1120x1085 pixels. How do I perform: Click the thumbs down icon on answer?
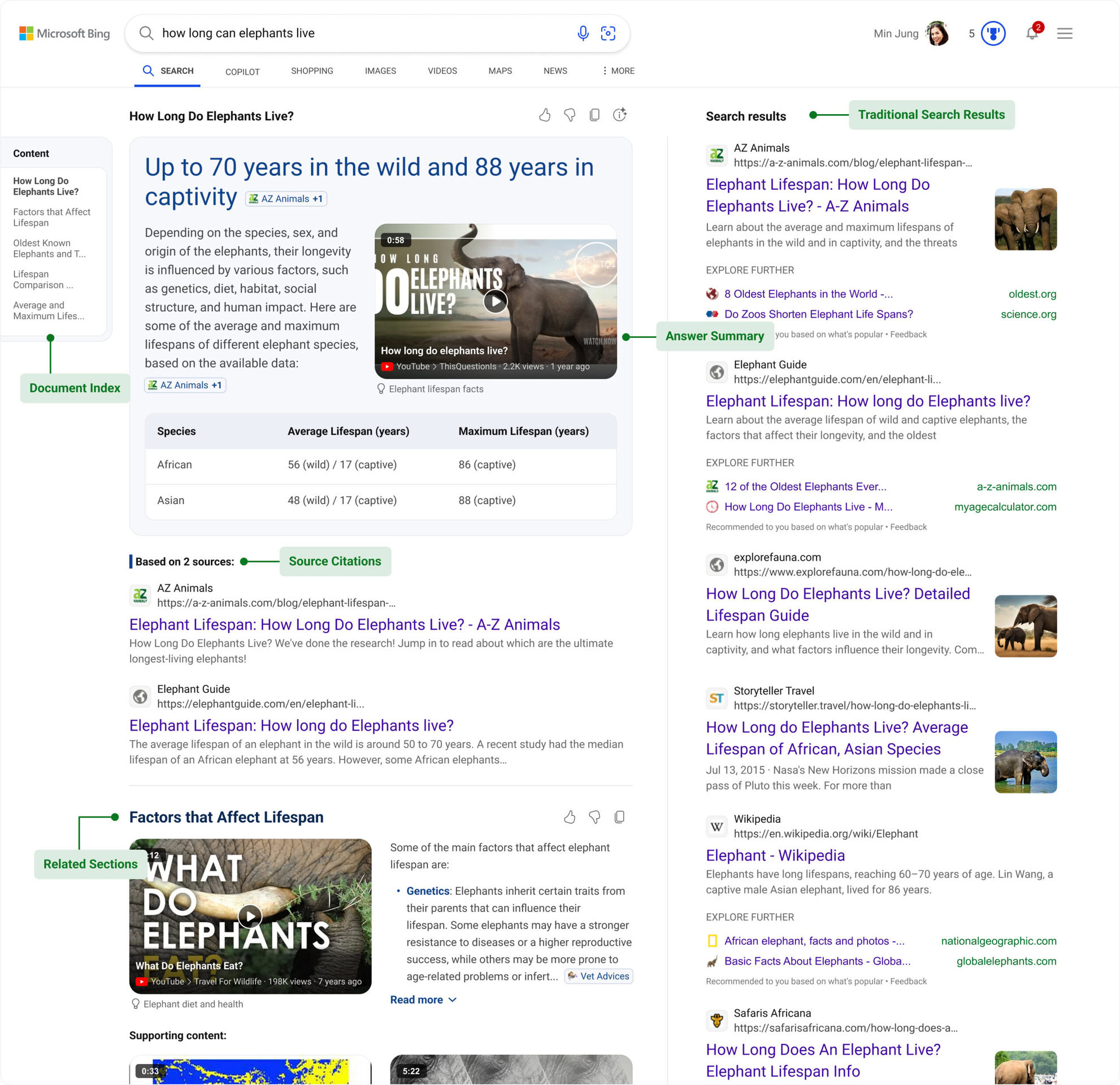[x=569, y=115]
